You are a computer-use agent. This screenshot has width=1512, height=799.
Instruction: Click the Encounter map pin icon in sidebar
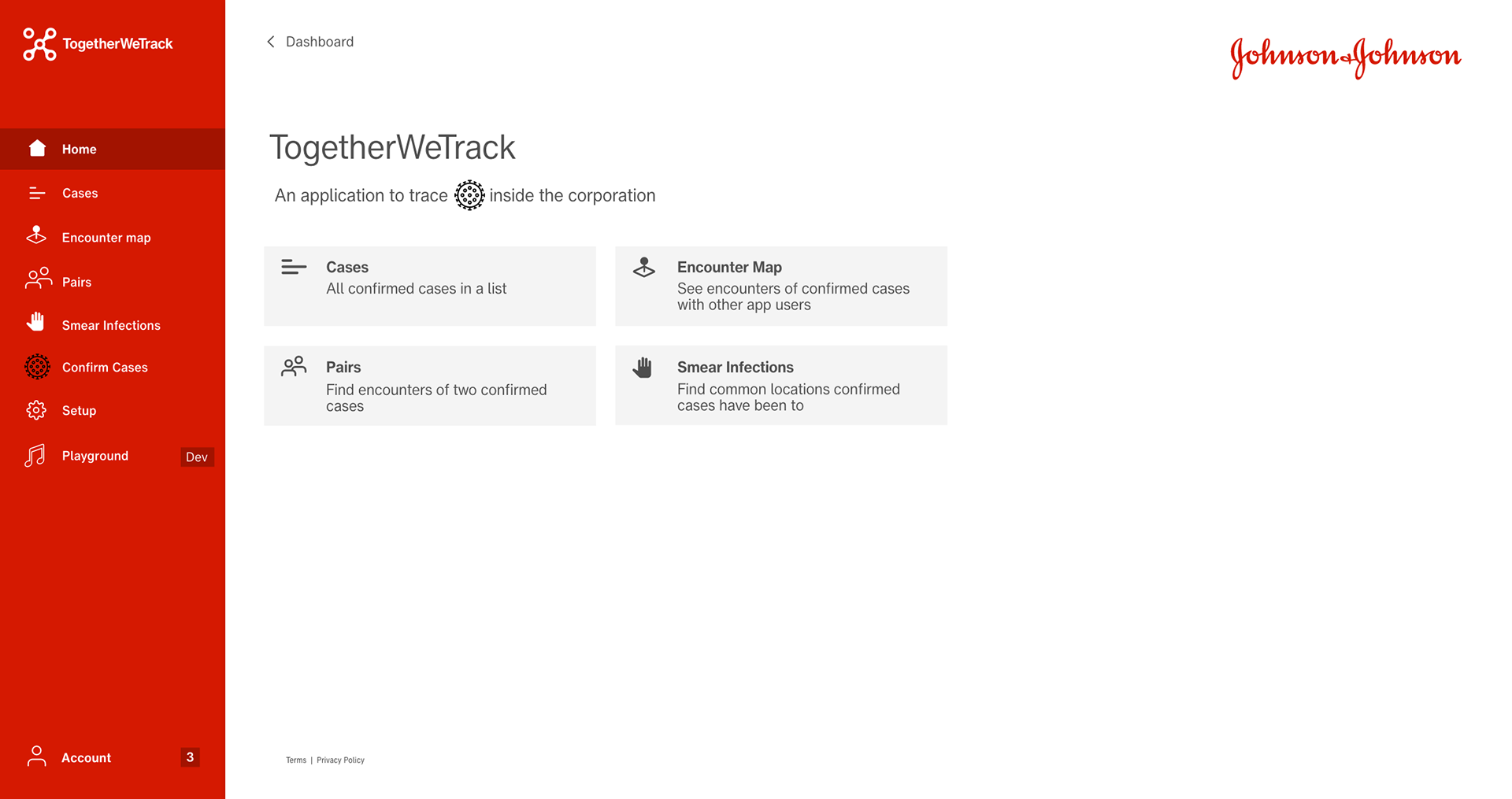click(36, 235)
